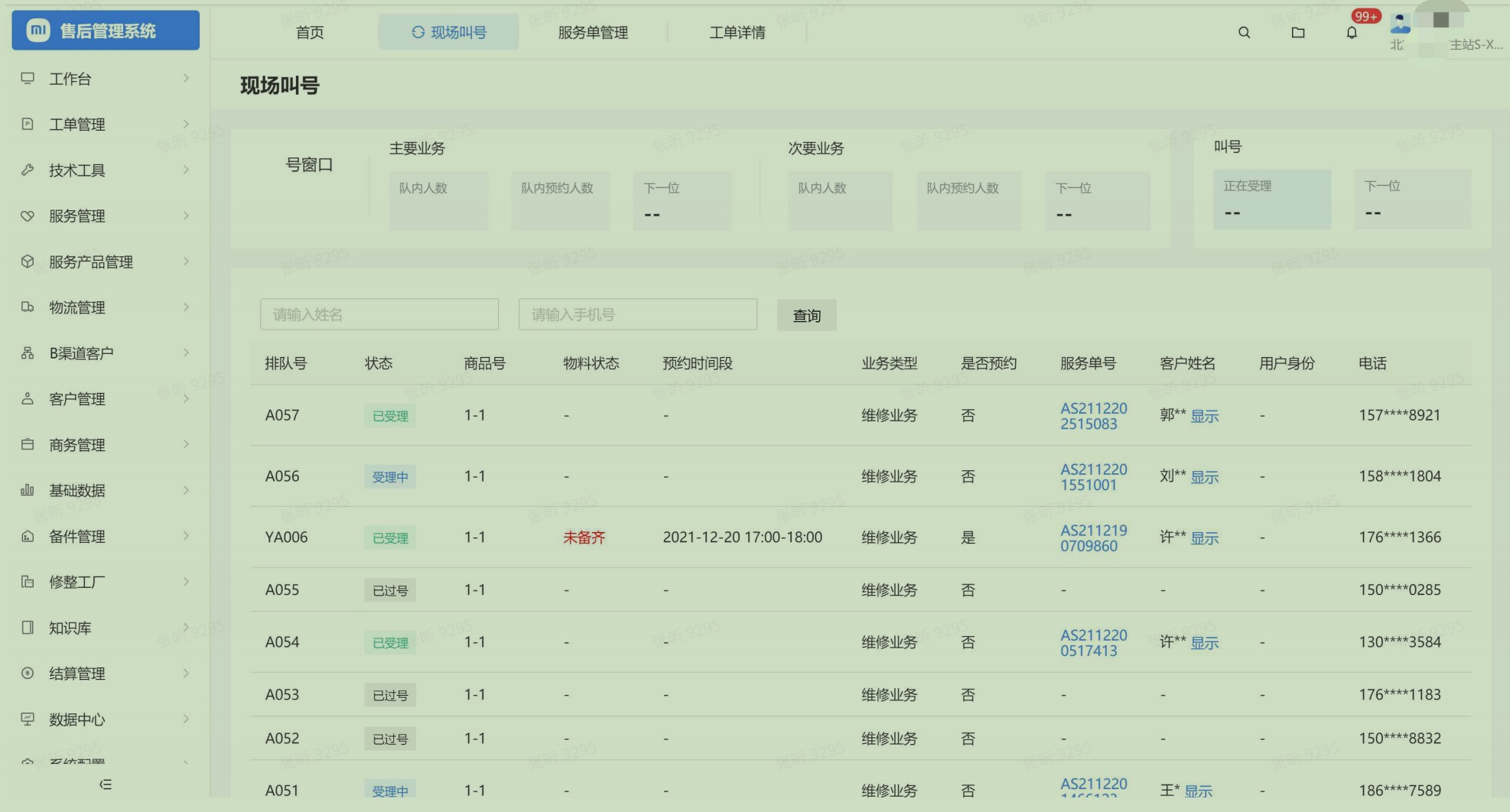Viewport: 1510px width, 812px height.
Task: Click the 受理中 status tag for A056
Action: 390,477
